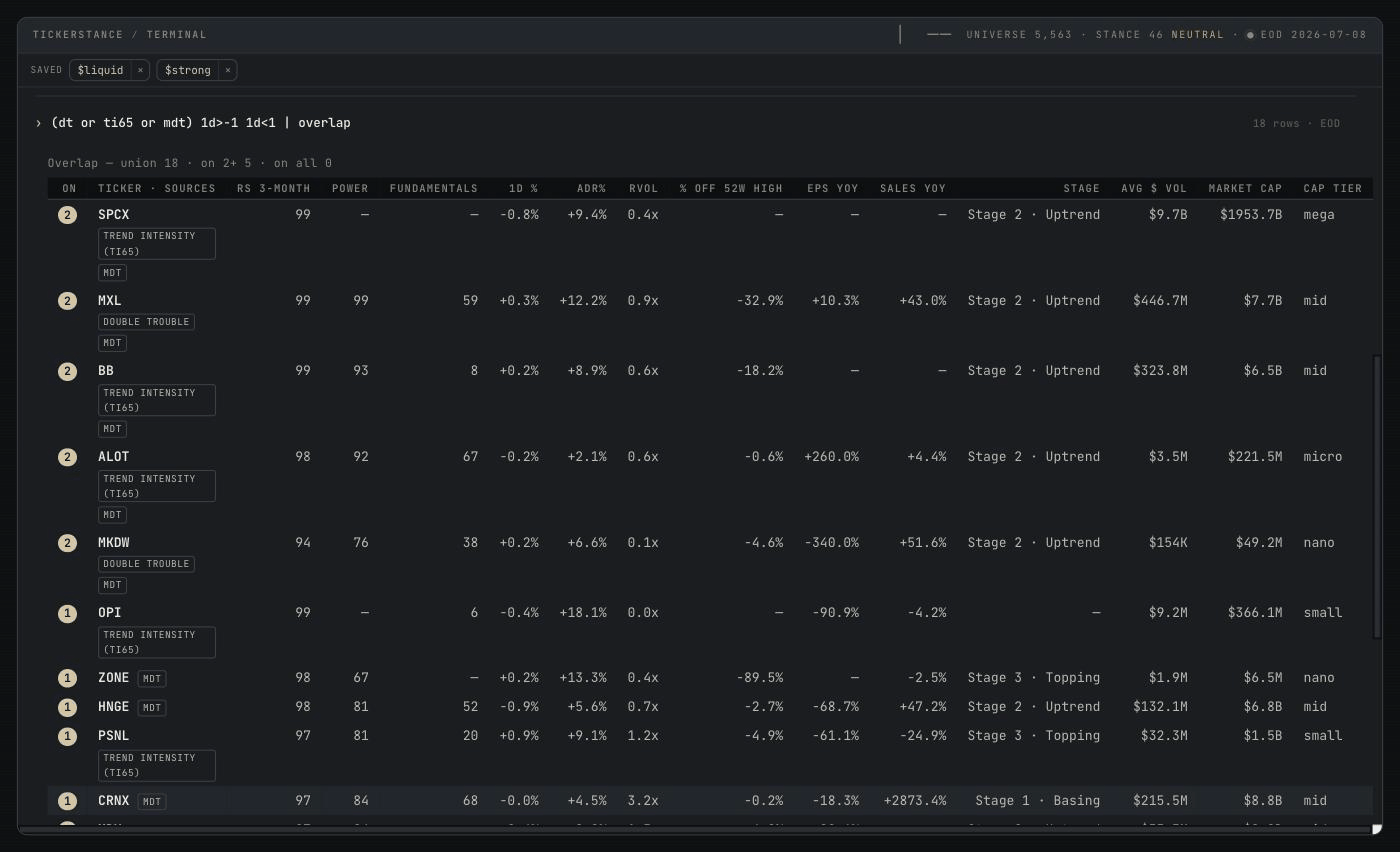
Task: Open ticker SPCX
Action: 114,215
